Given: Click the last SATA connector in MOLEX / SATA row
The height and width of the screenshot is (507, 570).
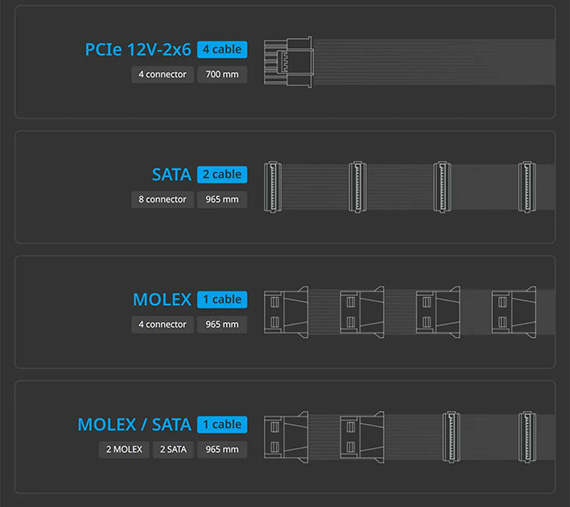Looking at the screenshot, I should [x=527, y=437].
